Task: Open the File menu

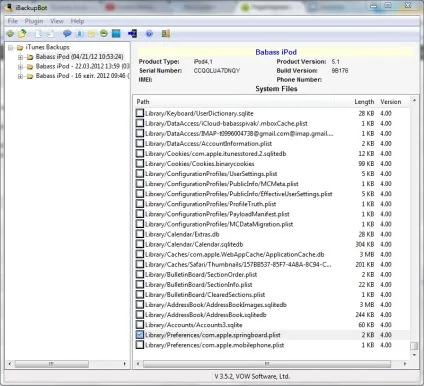Action: 13,21
